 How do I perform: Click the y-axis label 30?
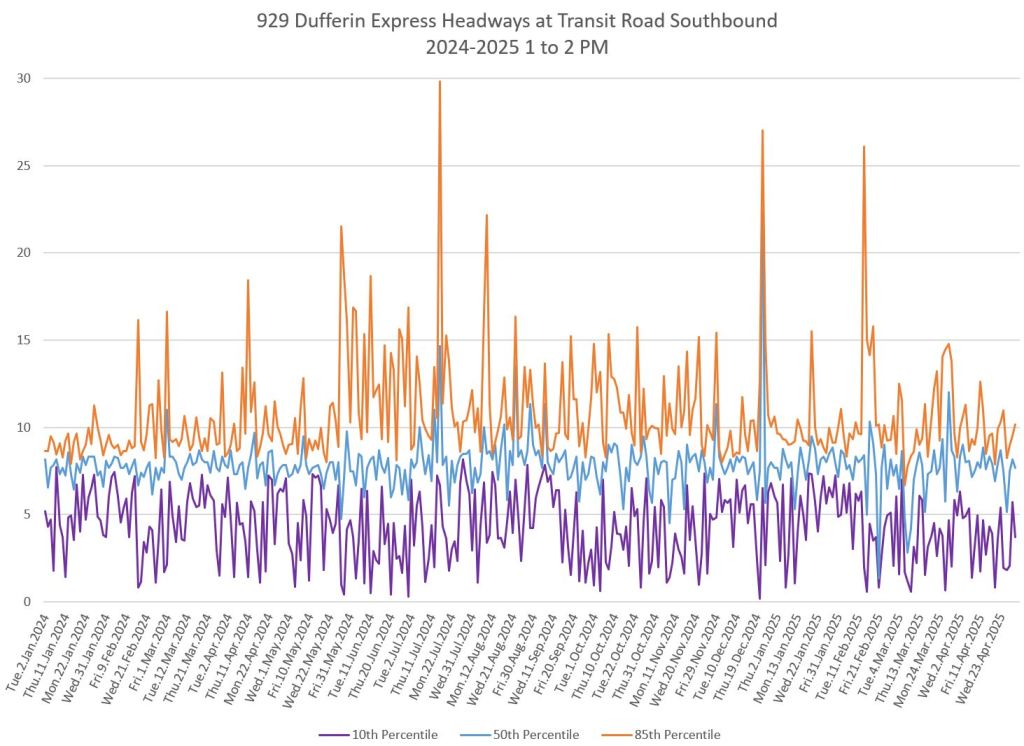pos(23,79)
